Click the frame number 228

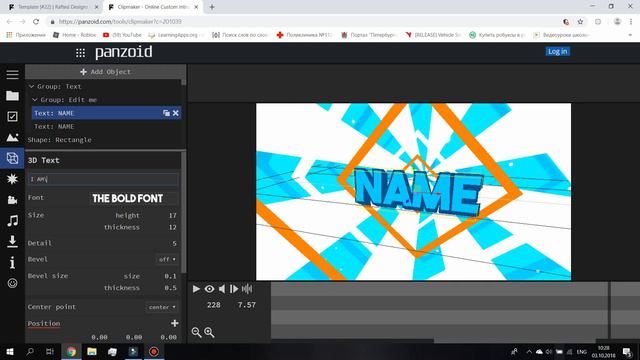pyautogui.click(x=213, y=305)
